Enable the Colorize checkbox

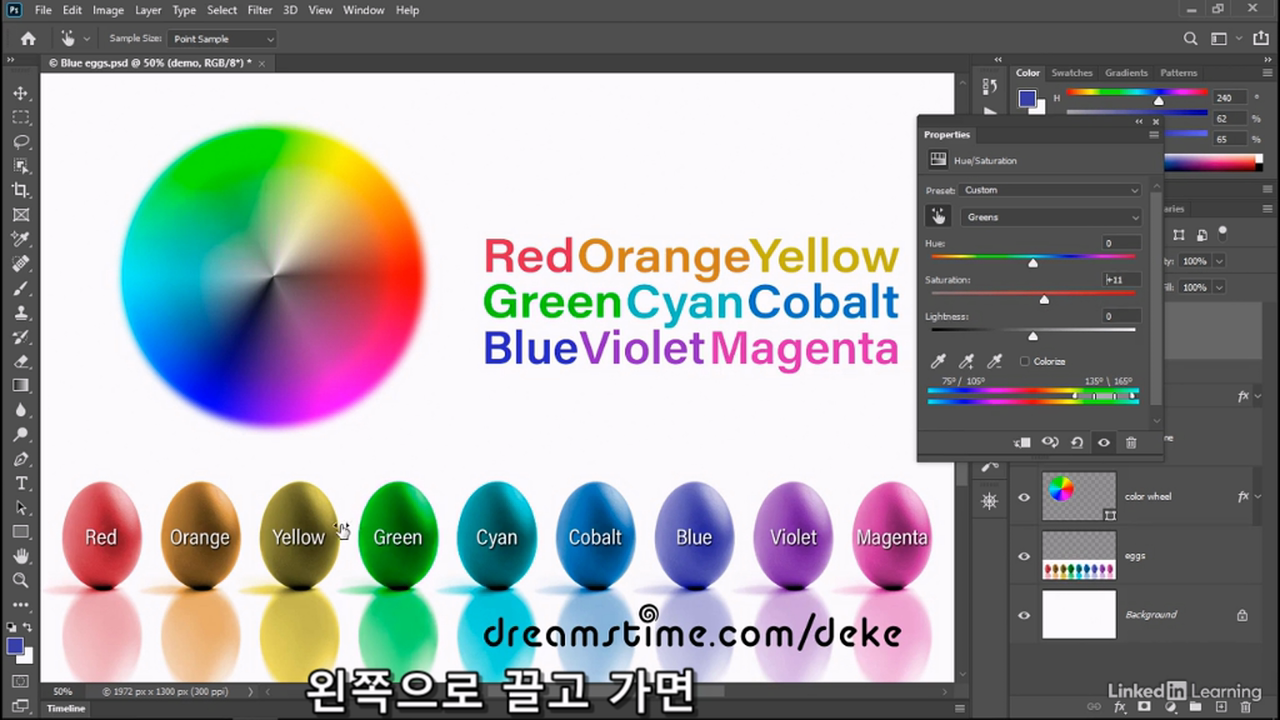[x=1024, y=361]
